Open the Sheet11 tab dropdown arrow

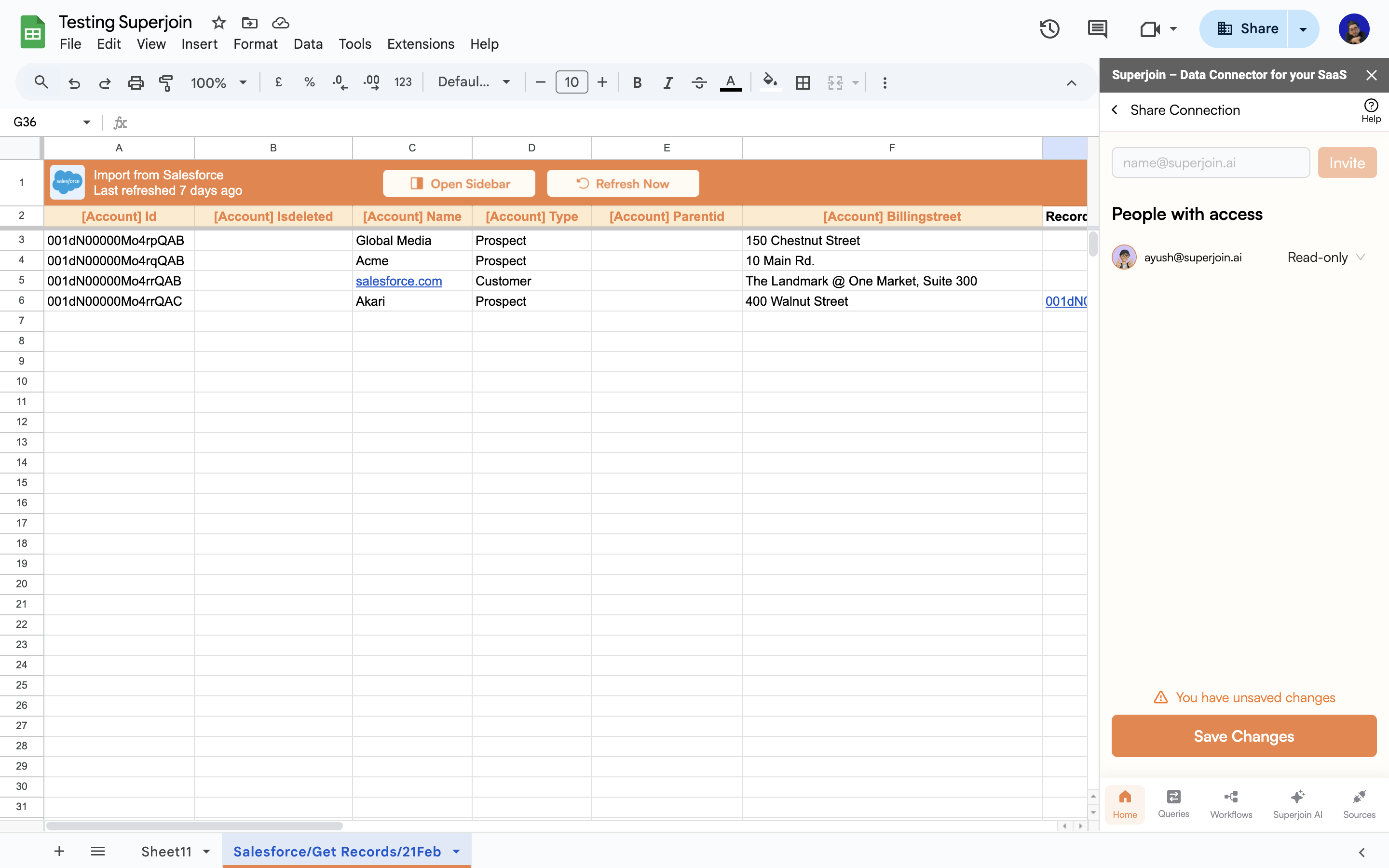[206, 851]
